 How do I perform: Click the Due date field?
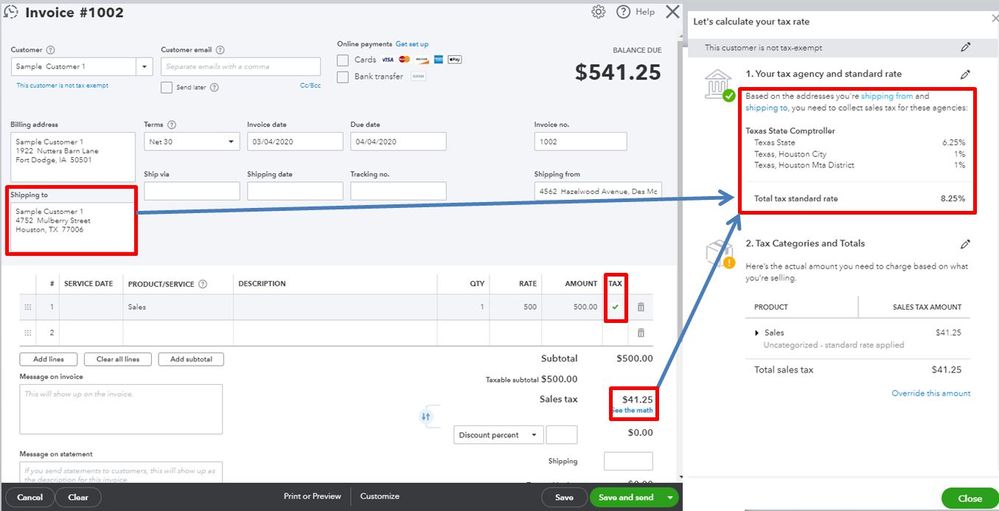pyautogui.click(x=398, y=141)
